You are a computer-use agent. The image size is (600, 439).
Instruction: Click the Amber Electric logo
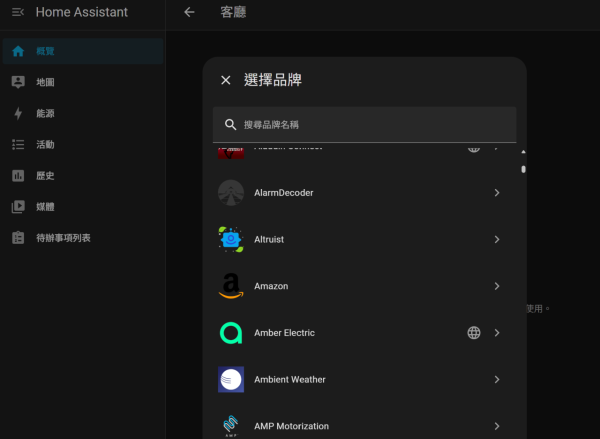pos(231,333)
